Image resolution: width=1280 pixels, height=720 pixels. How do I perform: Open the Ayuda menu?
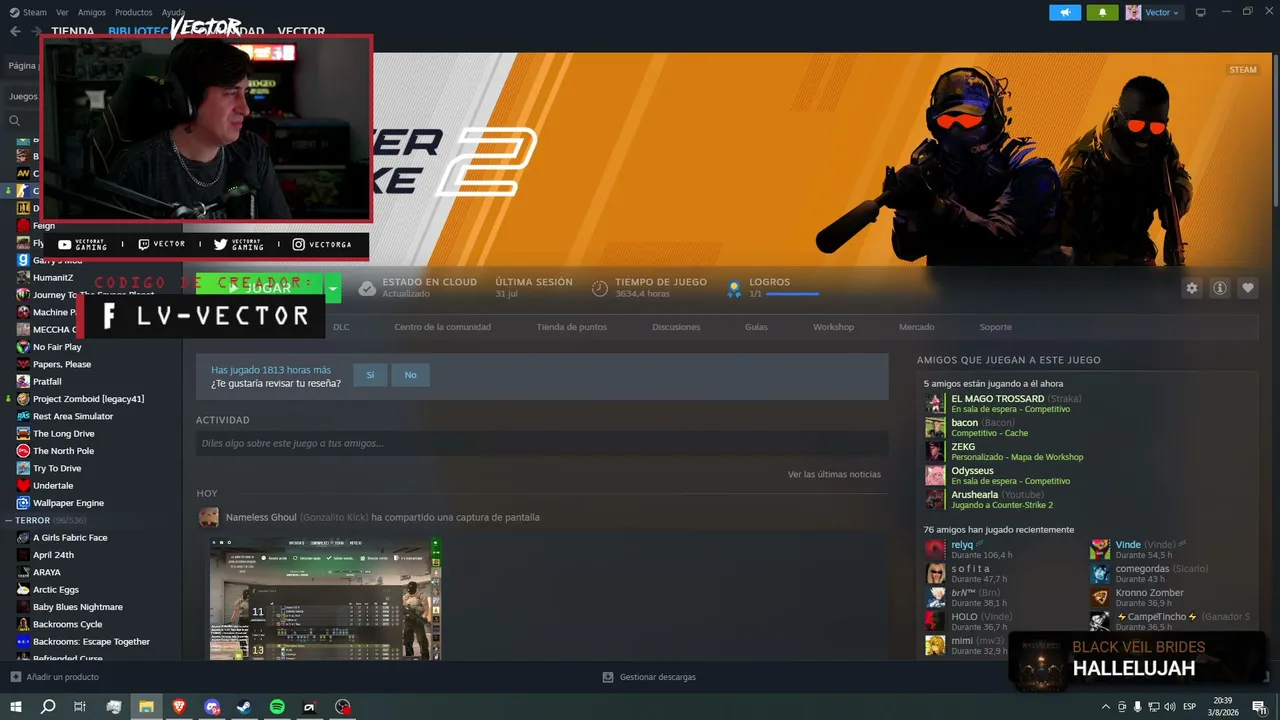pos(173,12)
